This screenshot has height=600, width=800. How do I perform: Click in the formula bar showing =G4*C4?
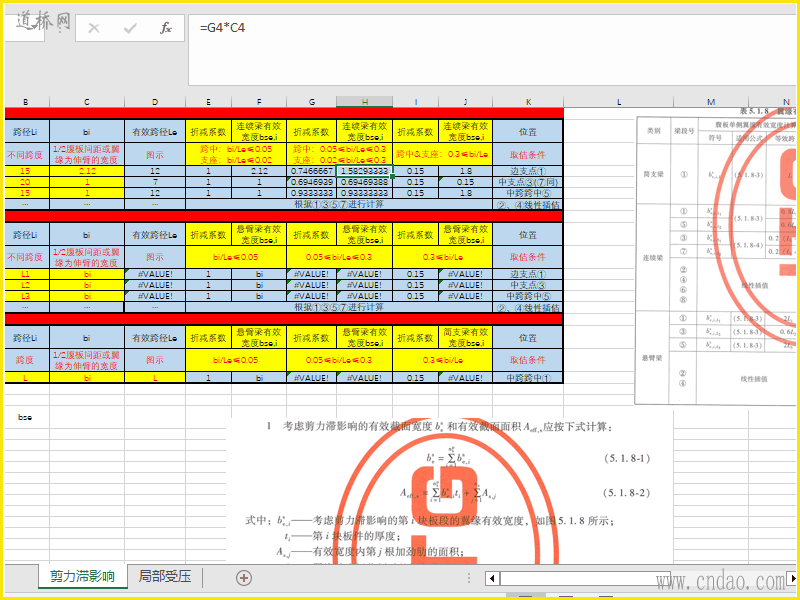click(492, 50)
